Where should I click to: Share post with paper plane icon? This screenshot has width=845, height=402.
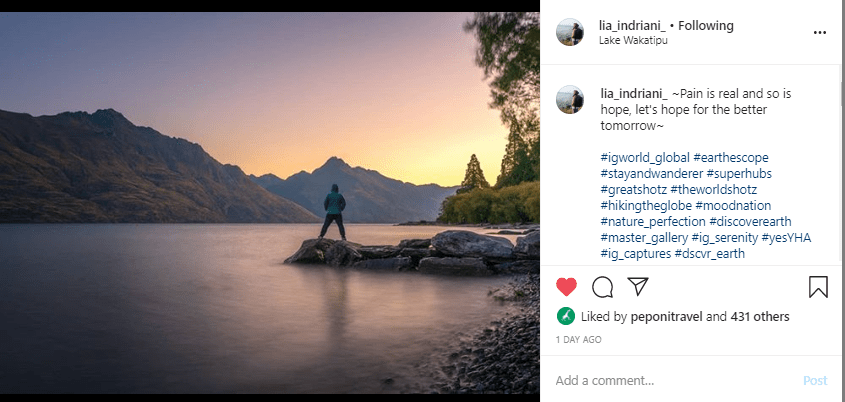coord(637,288)
